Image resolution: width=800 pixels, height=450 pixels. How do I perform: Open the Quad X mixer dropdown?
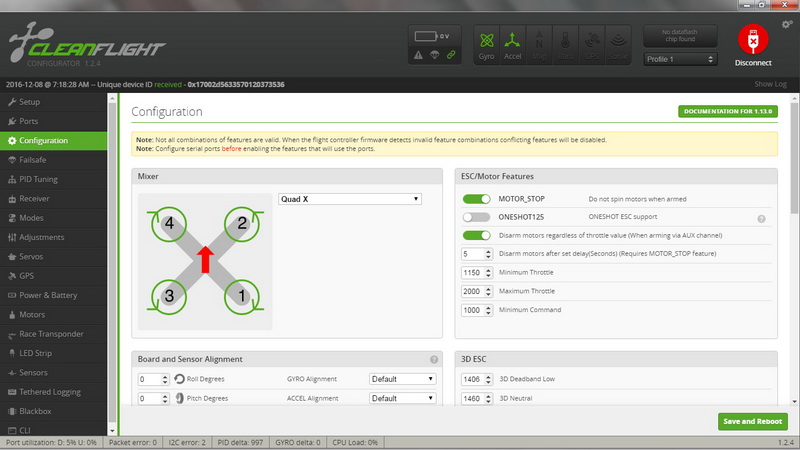click(x=350, y=199)
